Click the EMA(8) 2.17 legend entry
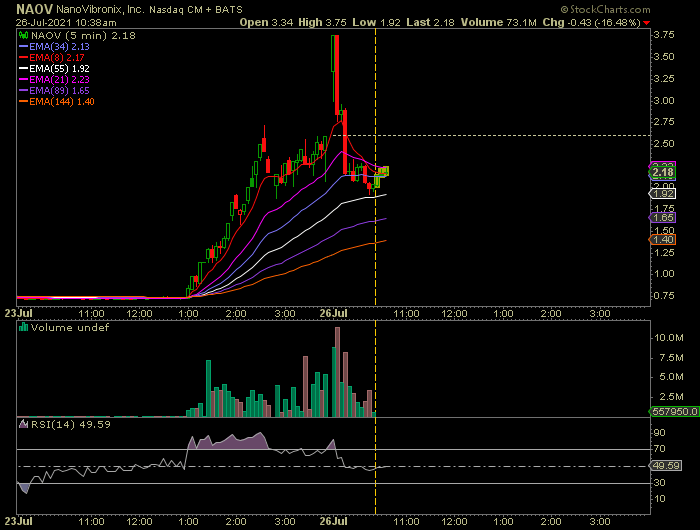The height and width of the screenshot is (530, 700). pos(51,58)
